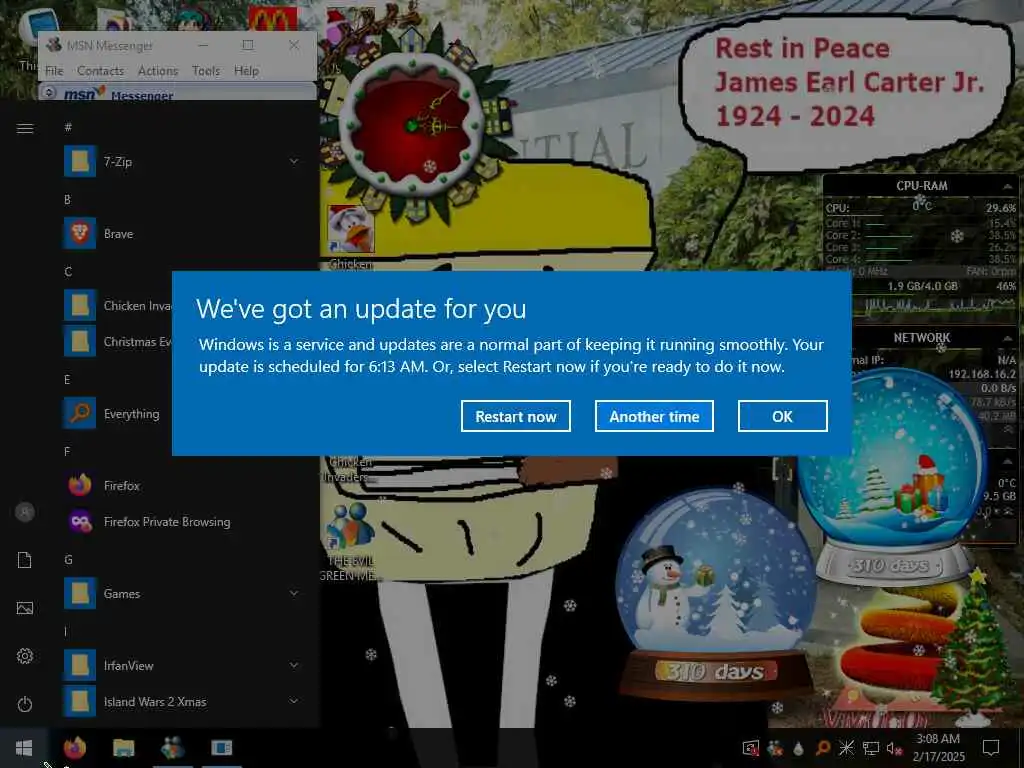Screen dimensions: 1024x768
Task: Expand Start menu hamburger navigation
Action: coord(25,128)
